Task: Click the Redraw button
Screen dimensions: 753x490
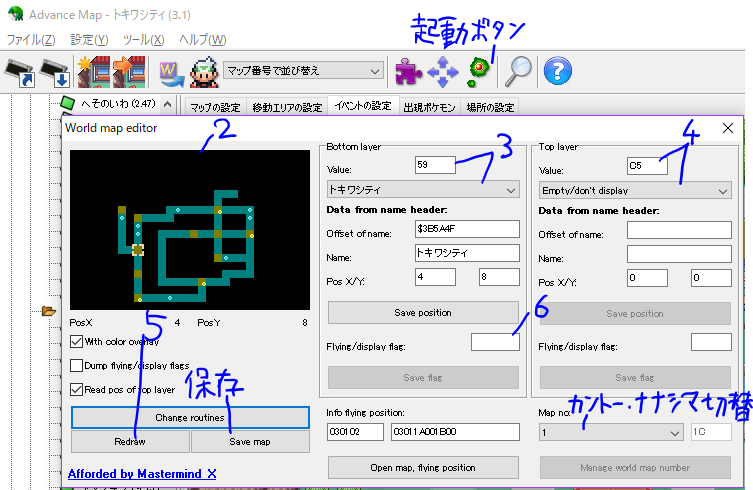Action: point(130,441)
